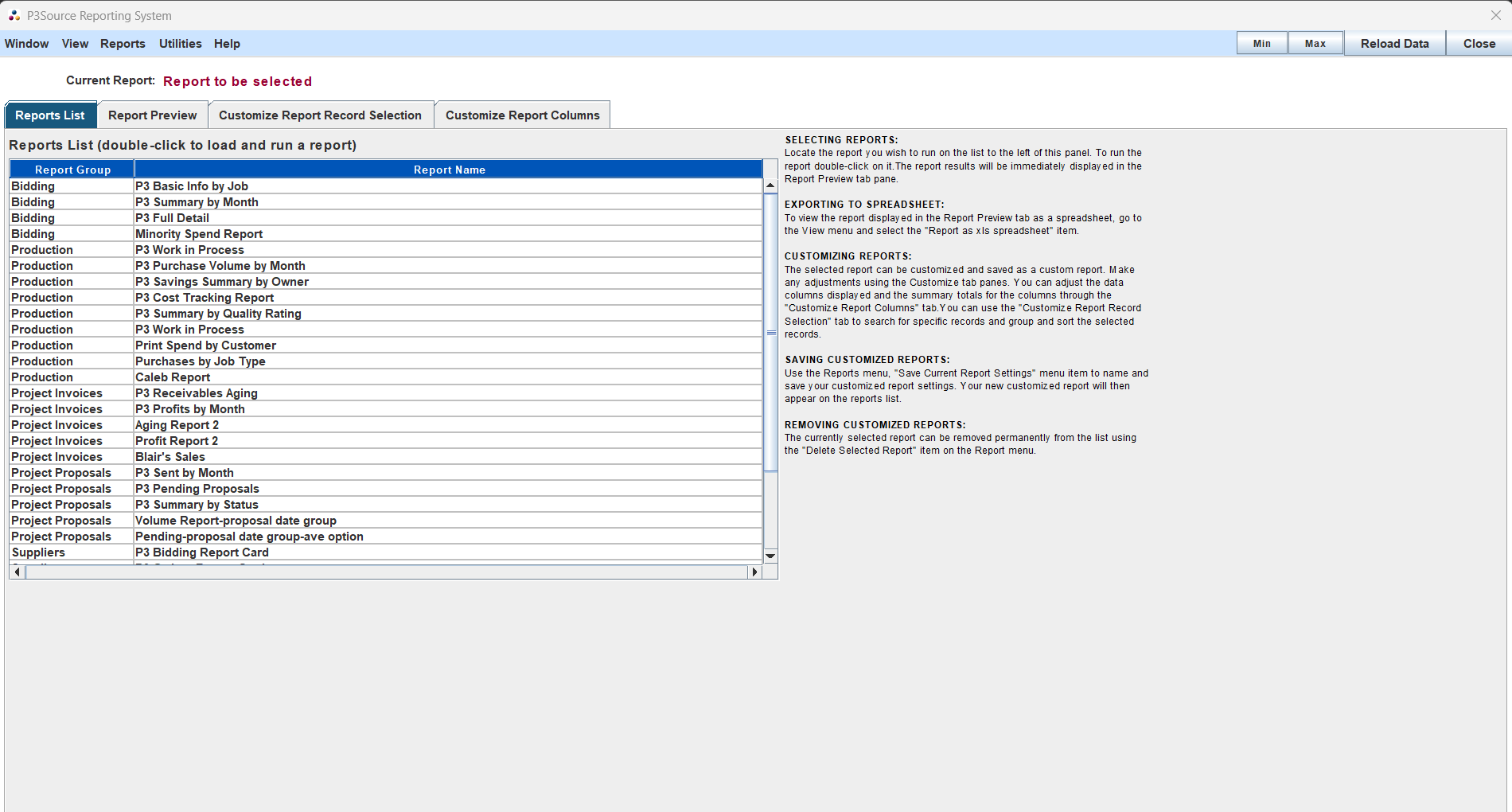
Task: Switch to the Report Preview tab
Action: pos(152,115)
